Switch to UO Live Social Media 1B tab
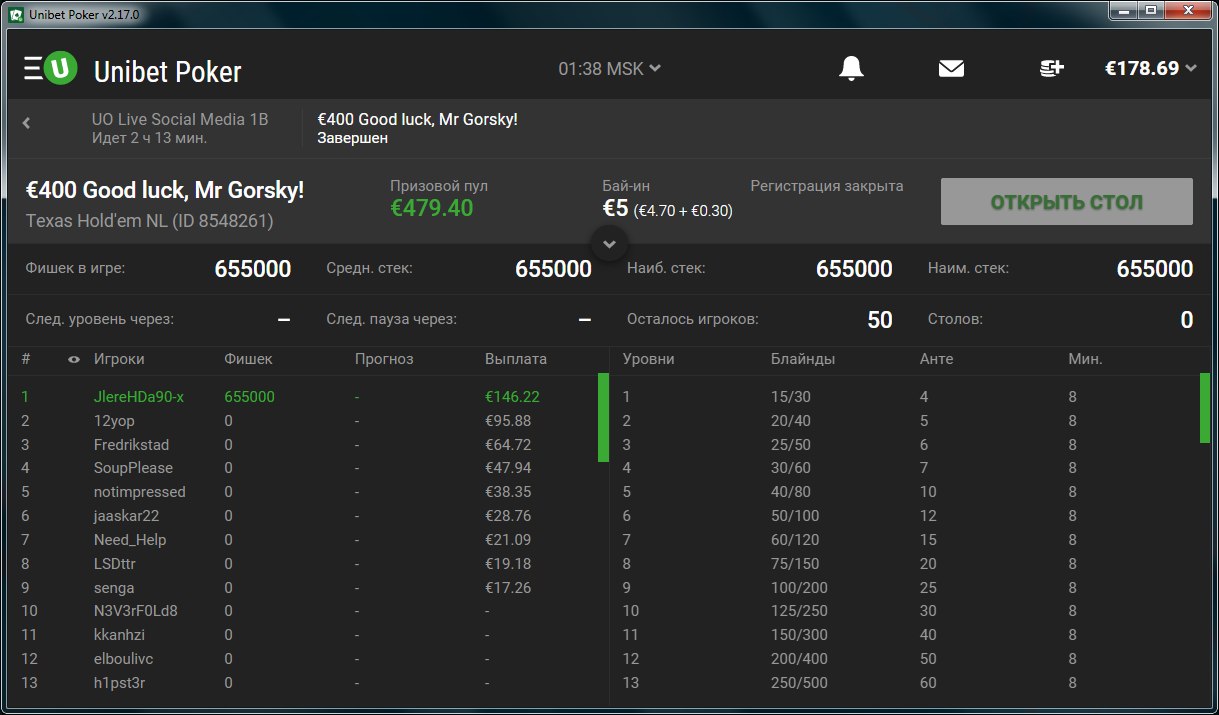Image resolution: width=1219 pixels, height=715 pixels. 180,128
